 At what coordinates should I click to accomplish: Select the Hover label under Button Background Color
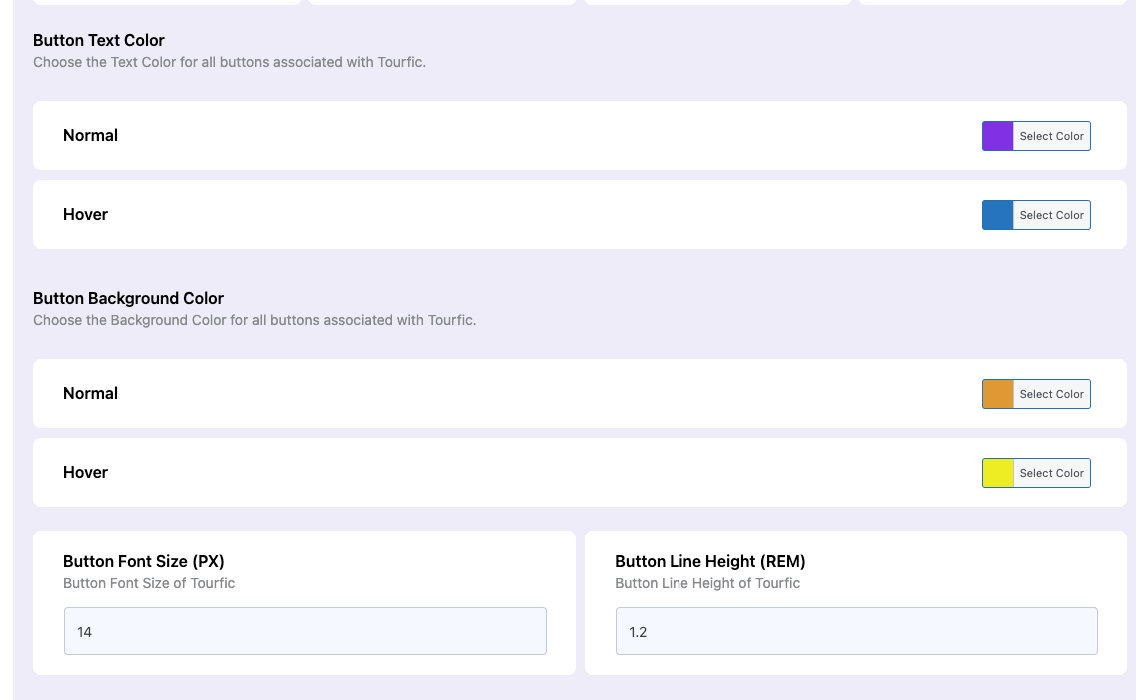pyautogui.click(x=85, y=472)
